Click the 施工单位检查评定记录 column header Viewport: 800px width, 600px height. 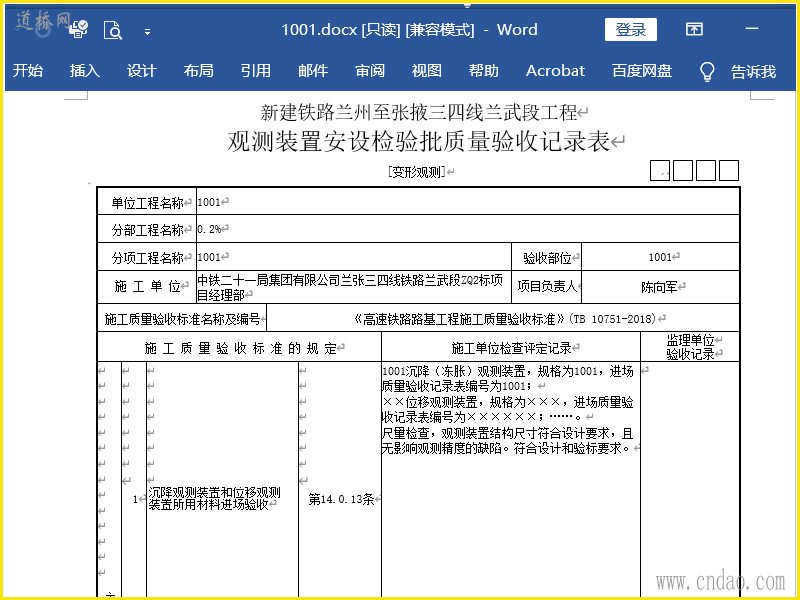click(511, 348)
